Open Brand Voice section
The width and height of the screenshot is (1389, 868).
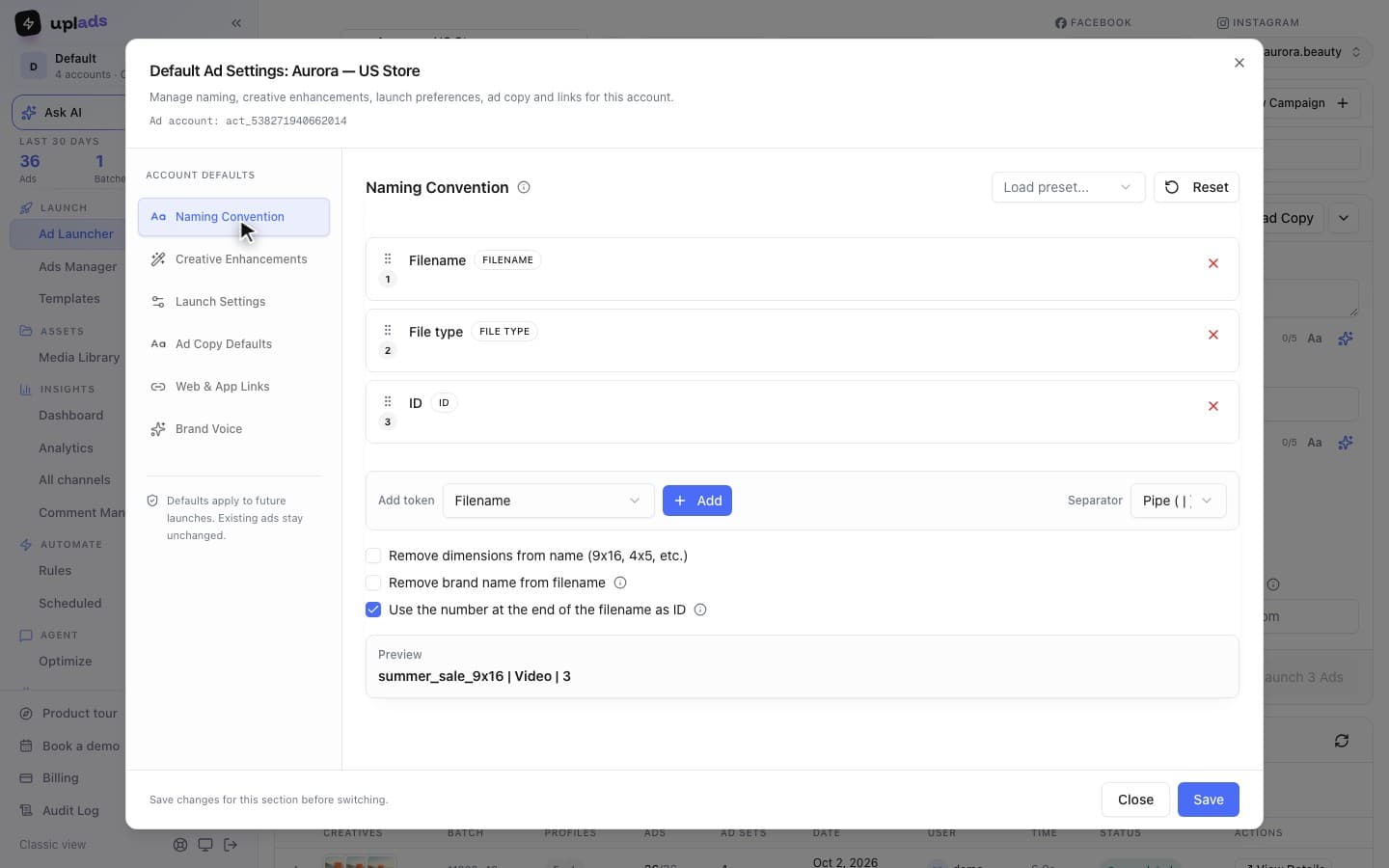coord(233,429)
